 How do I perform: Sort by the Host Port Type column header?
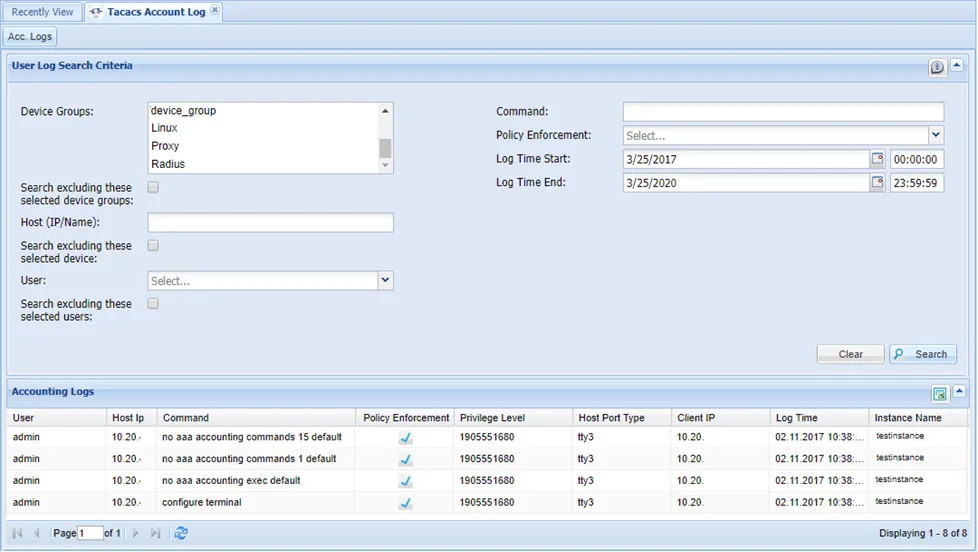point(622,417)
